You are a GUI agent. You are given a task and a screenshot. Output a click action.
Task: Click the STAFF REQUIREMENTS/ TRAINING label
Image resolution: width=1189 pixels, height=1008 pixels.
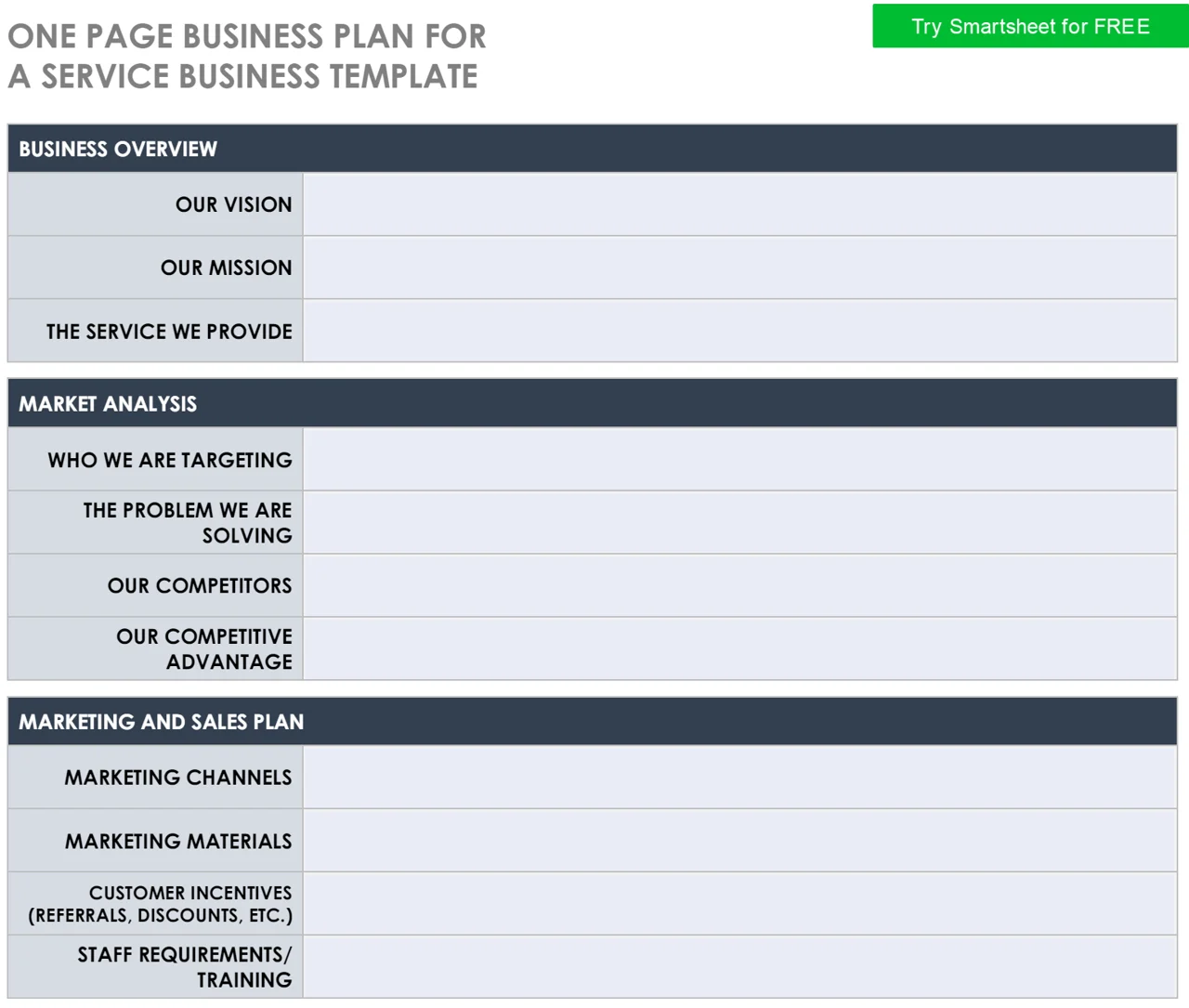185,966
